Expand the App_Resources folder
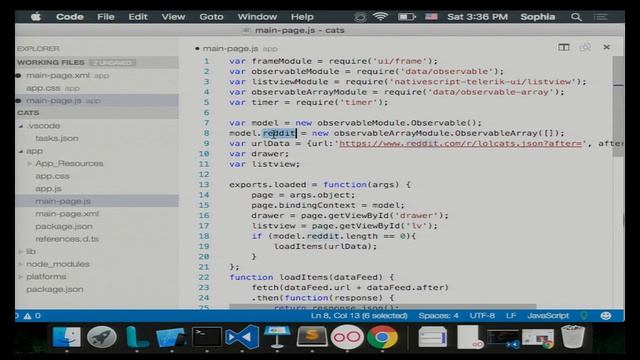Screen dimensions: 640x360 point(29,164)
